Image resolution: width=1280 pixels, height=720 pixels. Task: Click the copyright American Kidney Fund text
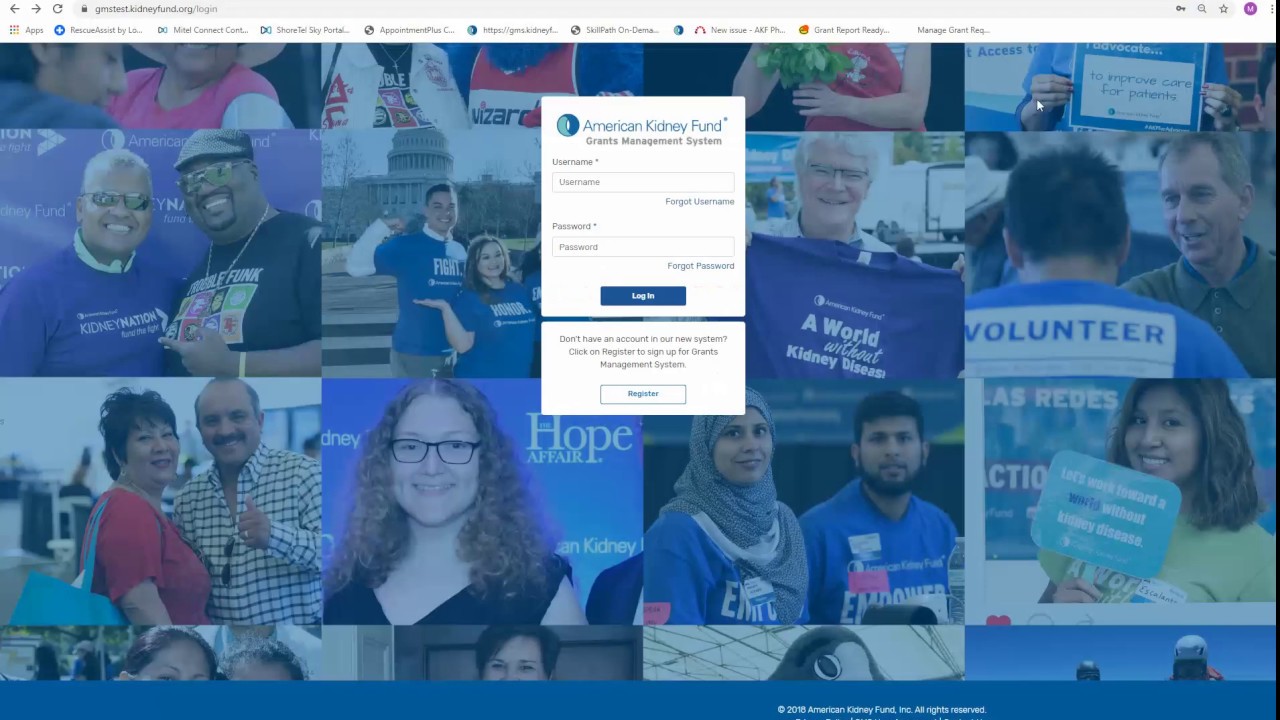882,710
